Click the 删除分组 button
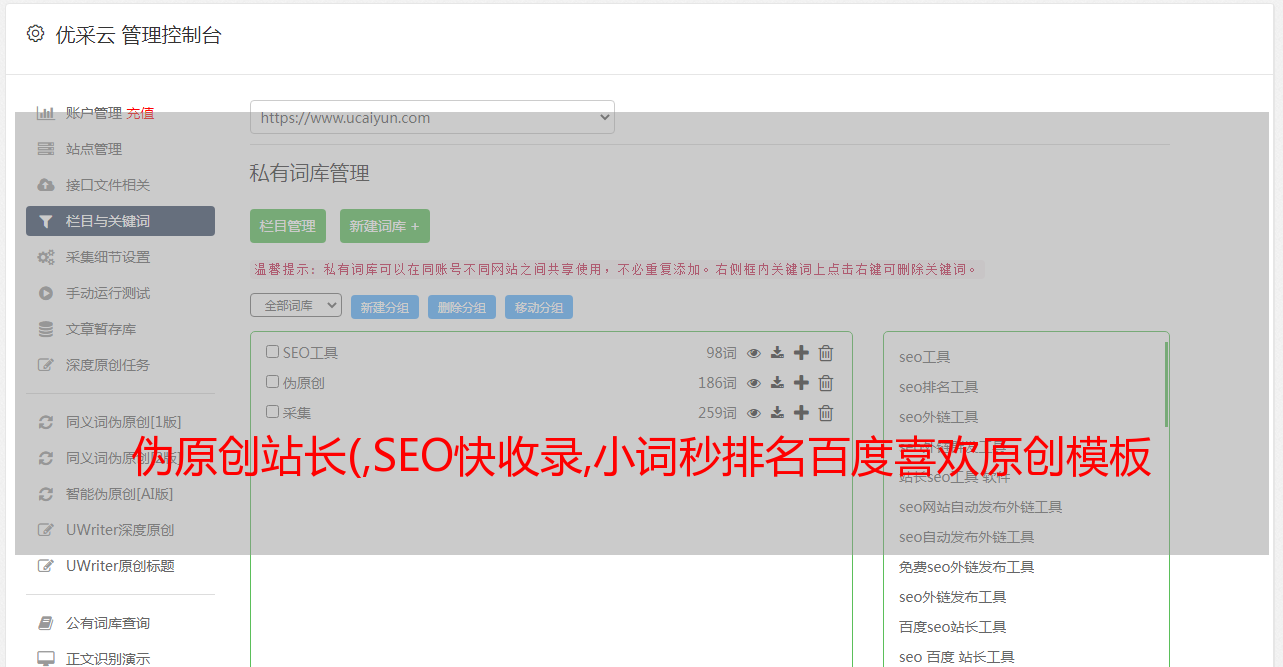 click(462, 307)
